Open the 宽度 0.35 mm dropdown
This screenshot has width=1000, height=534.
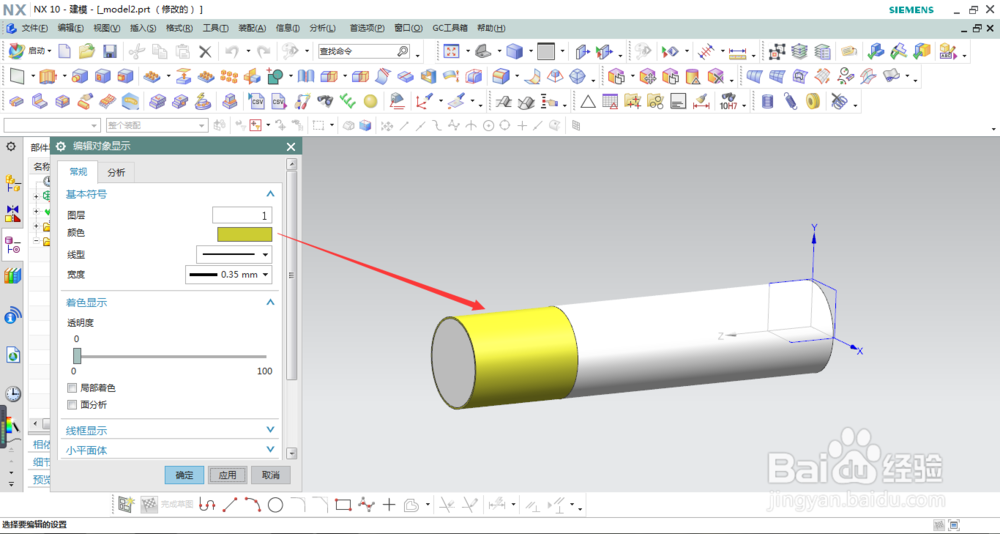(229, 274)
